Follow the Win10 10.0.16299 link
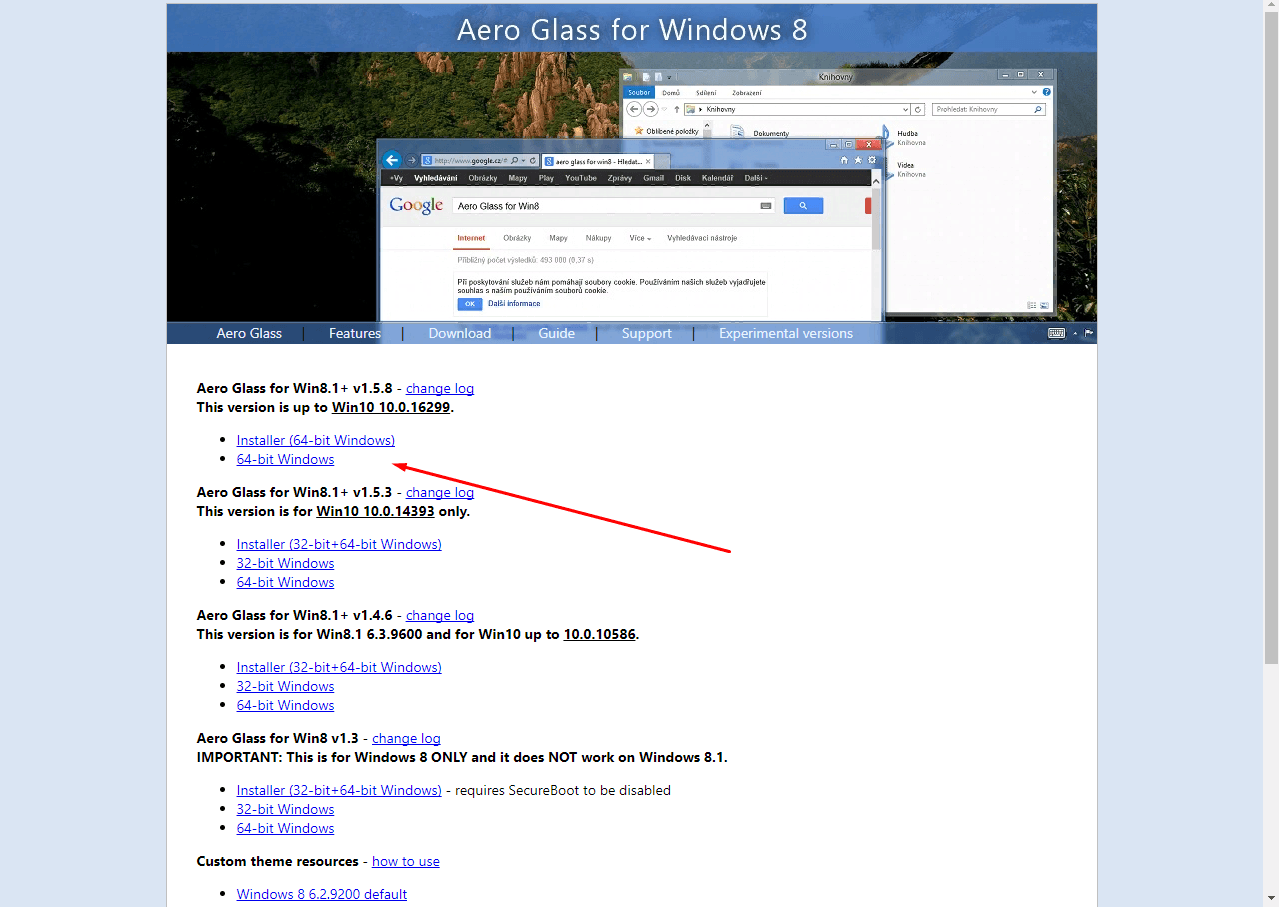The height and width of the screenshot is (907, 1279). [391, 407]
